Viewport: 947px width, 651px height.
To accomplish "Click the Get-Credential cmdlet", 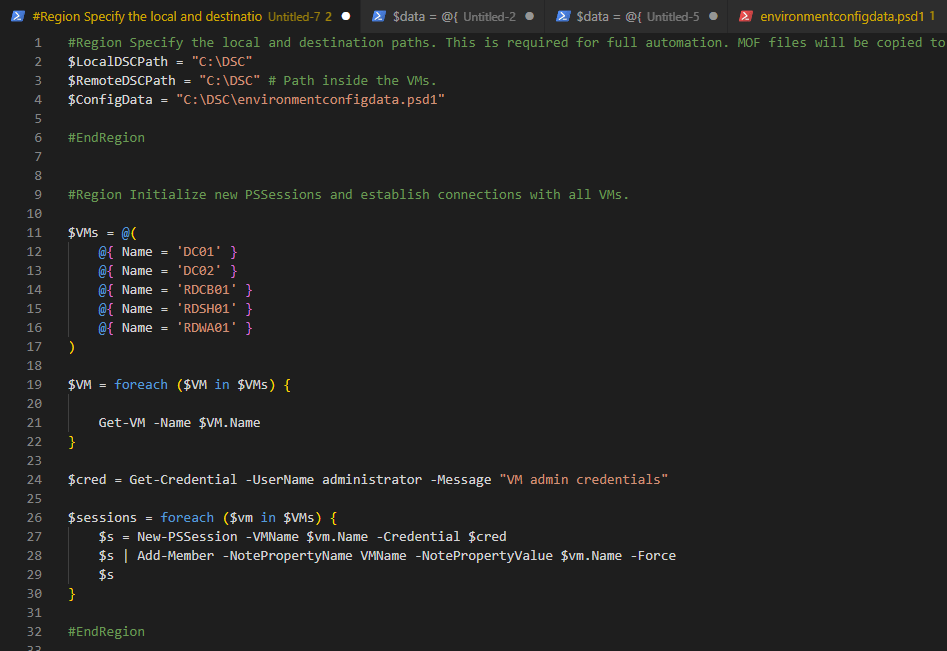I will 183,480.
